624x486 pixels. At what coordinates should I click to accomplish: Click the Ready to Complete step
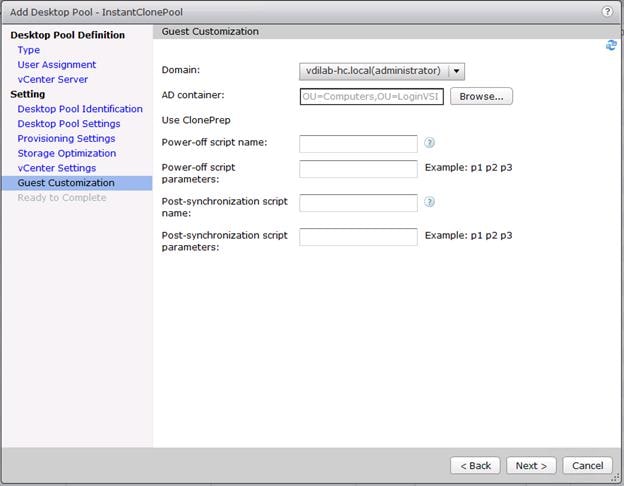(62, 197)
